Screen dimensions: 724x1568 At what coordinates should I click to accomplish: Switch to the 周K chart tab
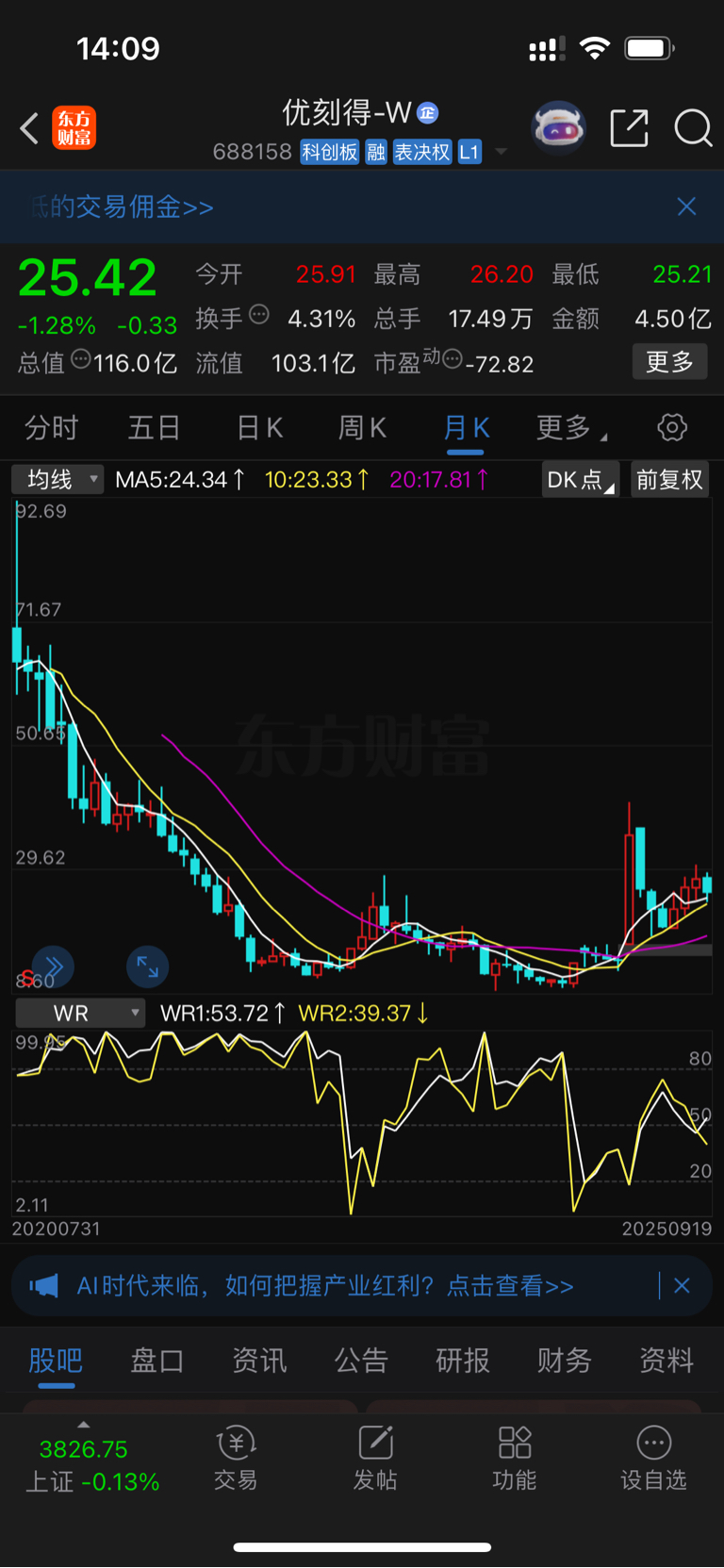point(362,428)
